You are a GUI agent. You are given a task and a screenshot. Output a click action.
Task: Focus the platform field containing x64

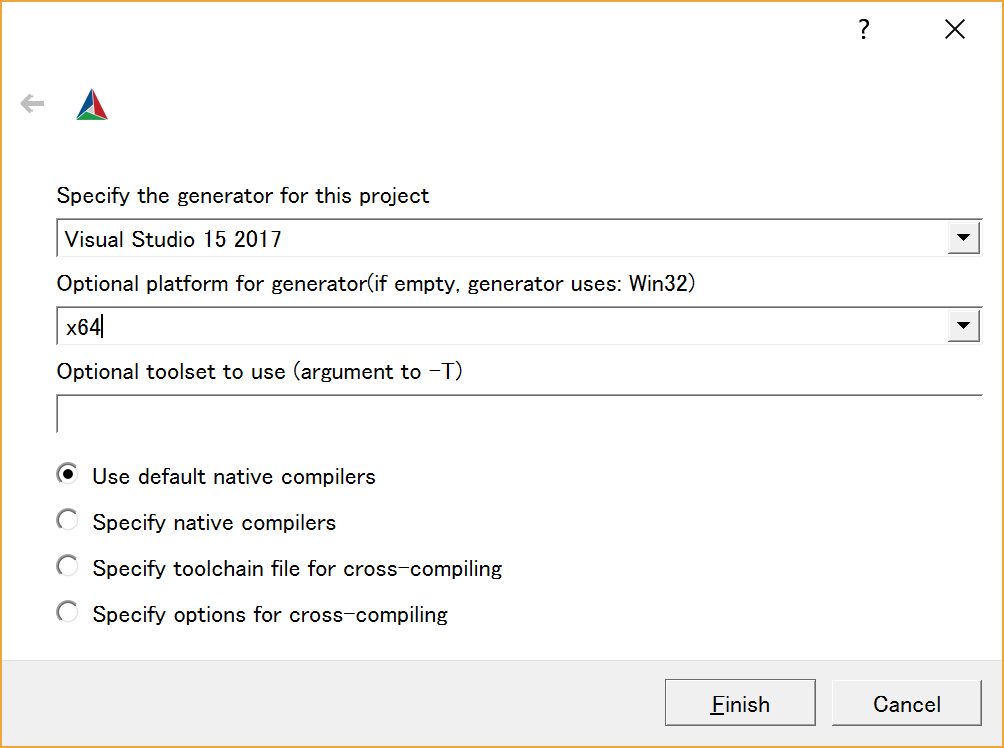(519, 326)
